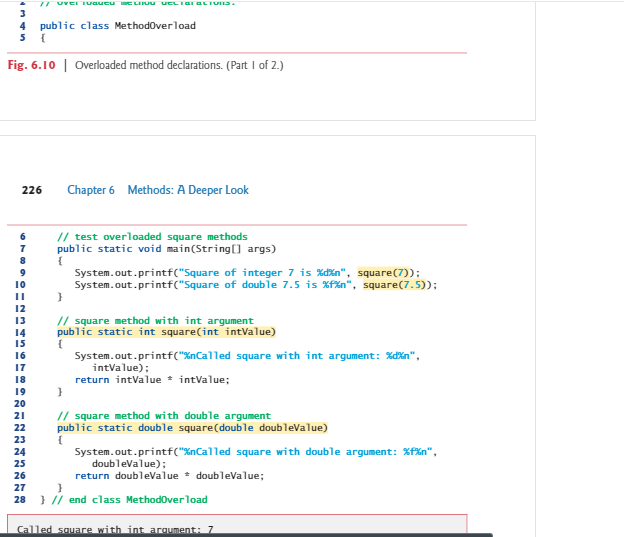Screen dimensions: 624x537
Task: Click the closing brace on line 19
Action: (x=60, y=392)
